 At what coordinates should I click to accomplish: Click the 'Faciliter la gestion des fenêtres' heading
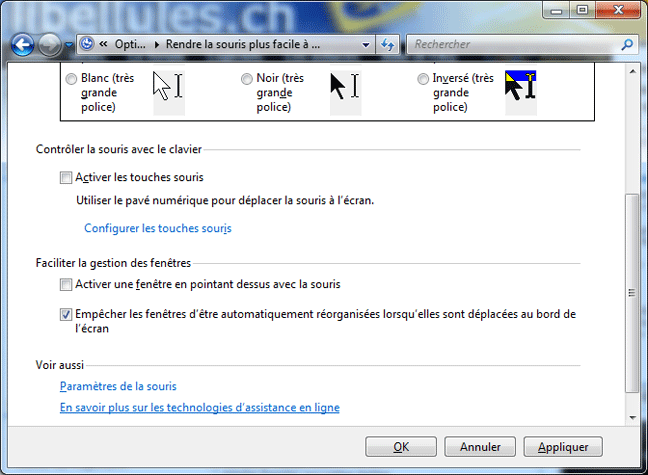113,263
